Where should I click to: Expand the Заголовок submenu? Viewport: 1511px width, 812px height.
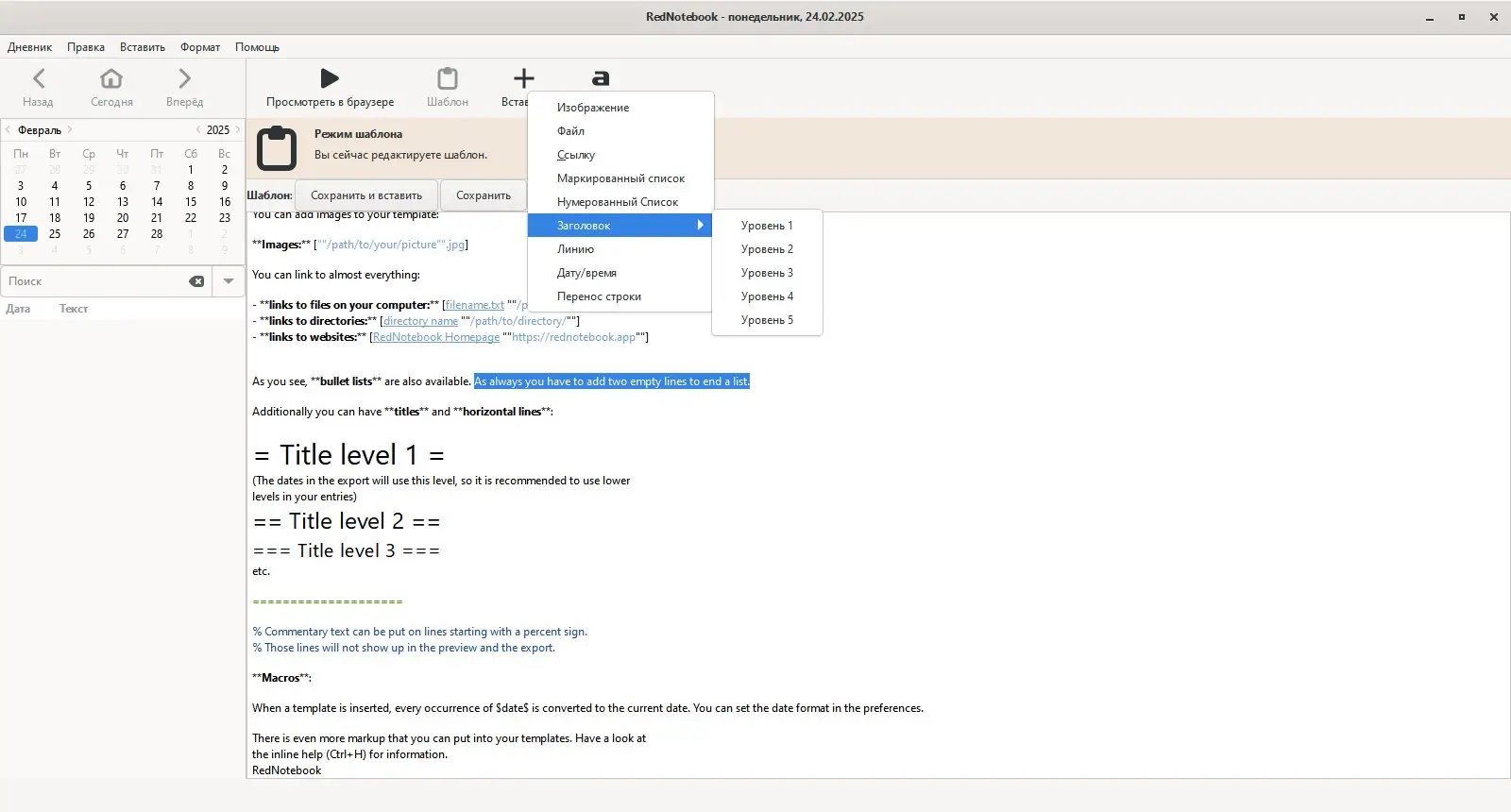pyautogui.click(x=620, y=226)
